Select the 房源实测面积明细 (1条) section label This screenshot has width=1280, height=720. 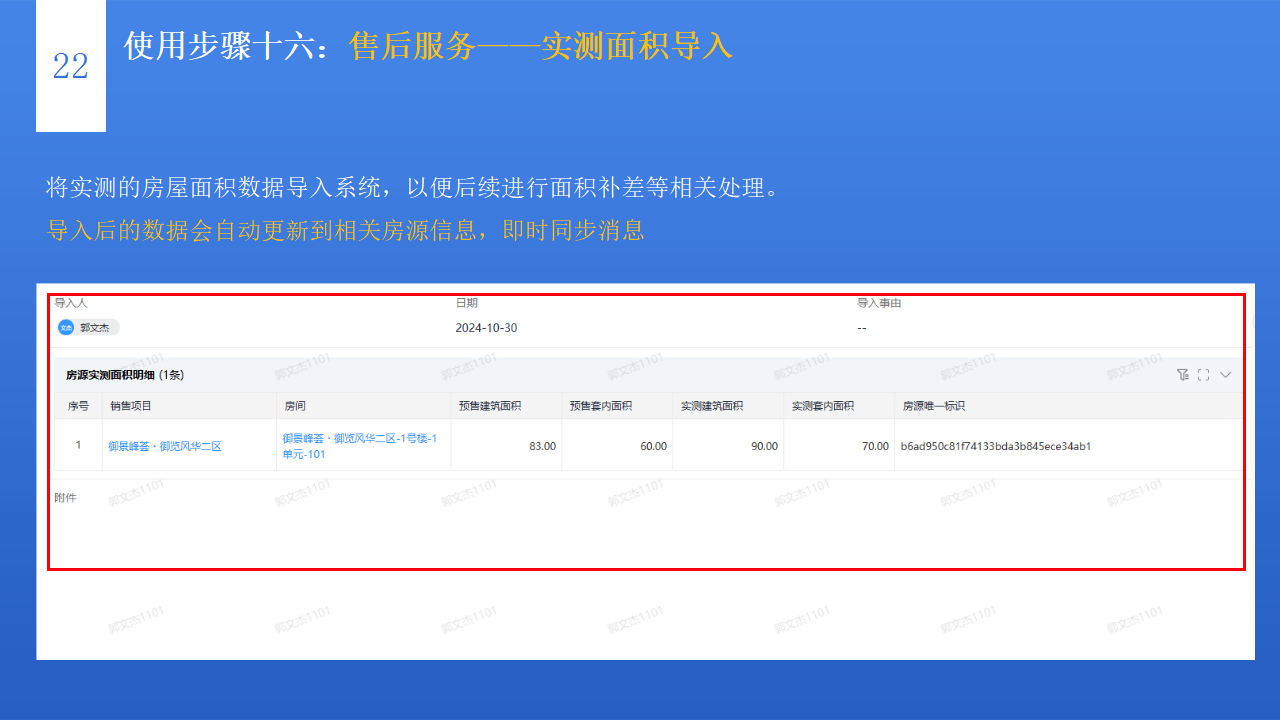coord(113,374)
